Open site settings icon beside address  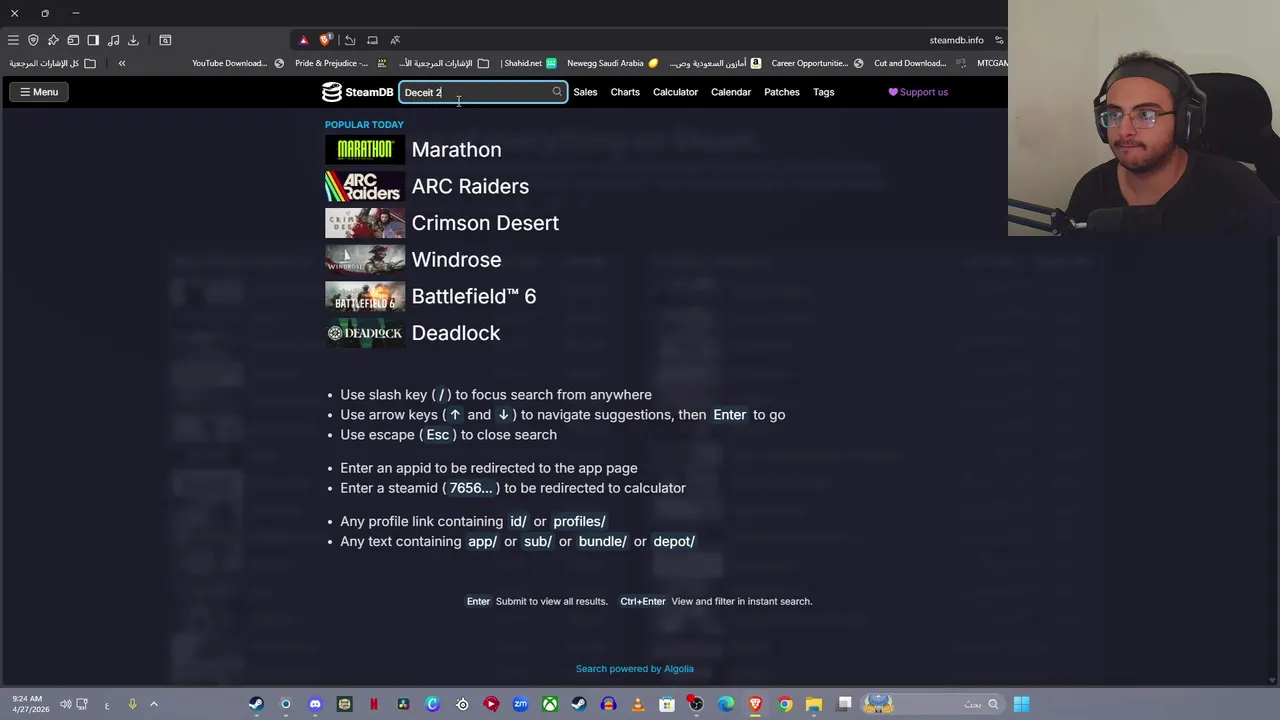coord(998,40)
